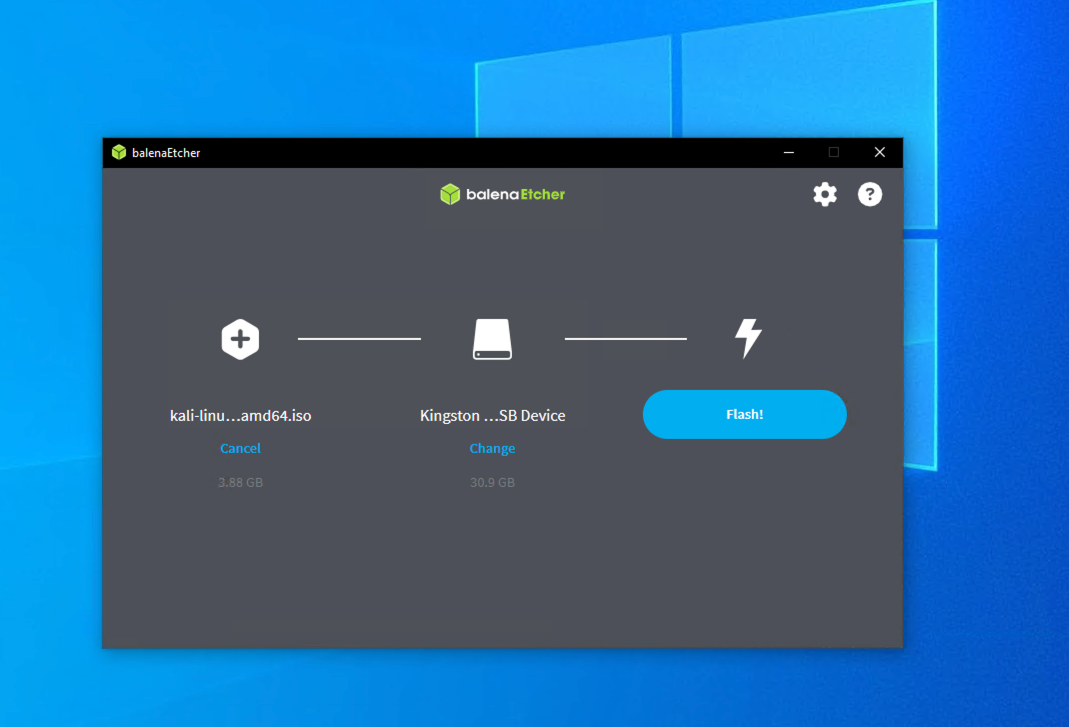This screenshot has width=1069, height=727.
Task: Click the balenaEtcher cube icon in title bar
Action: [x=119, y=152]
